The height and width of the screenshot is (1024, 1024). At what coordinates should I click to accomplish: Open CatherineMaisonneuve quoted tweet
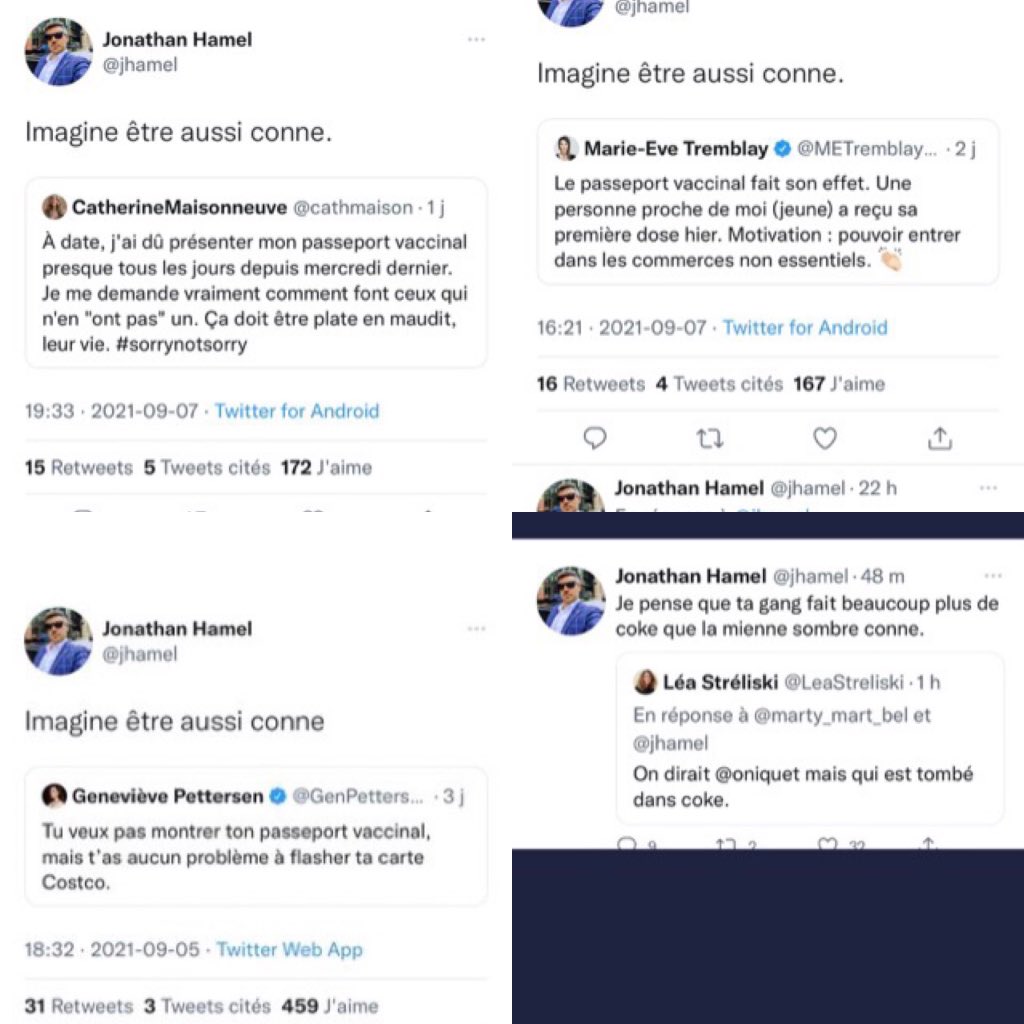(256, 273)
